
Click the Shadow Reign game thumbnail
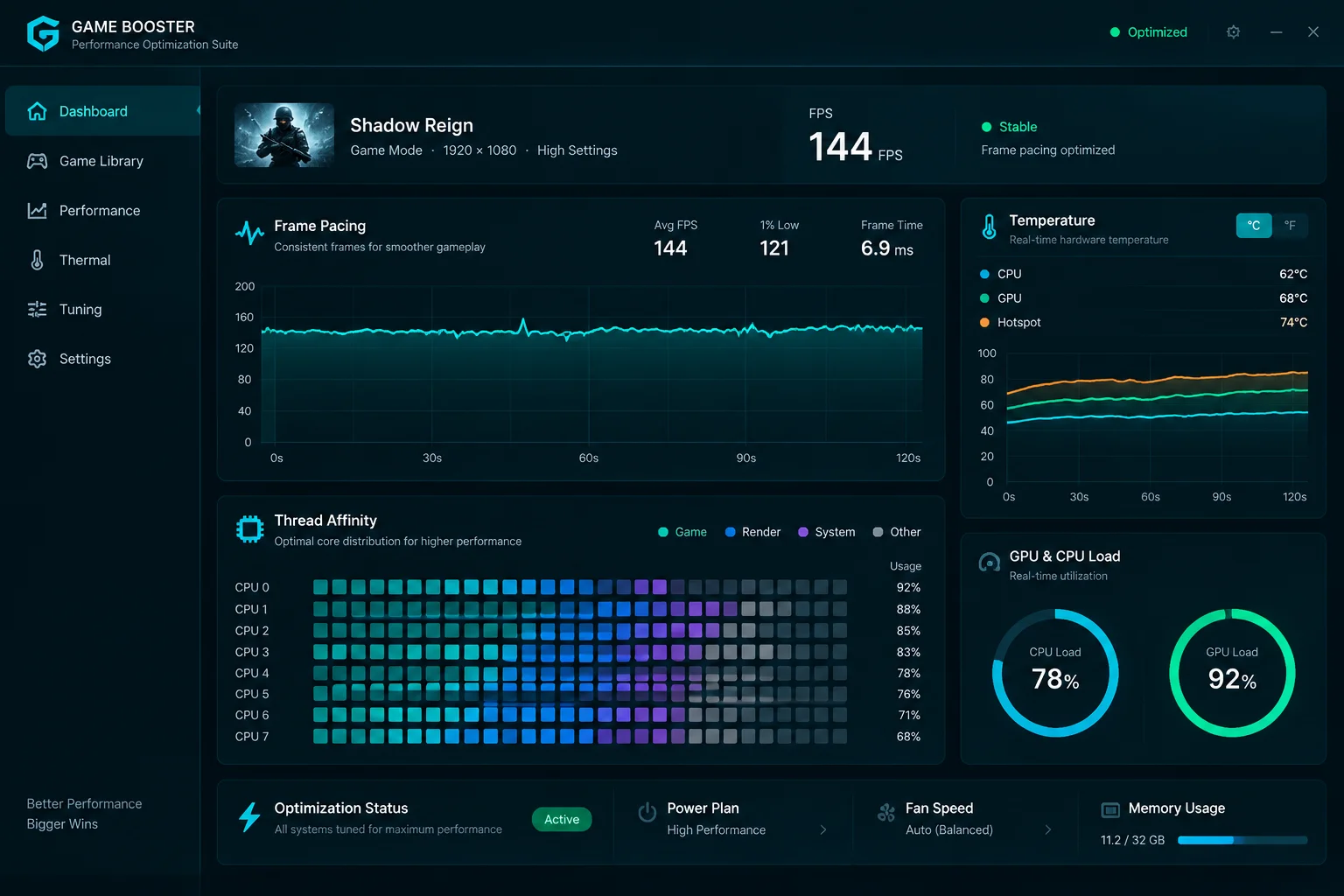click(284, 135)
